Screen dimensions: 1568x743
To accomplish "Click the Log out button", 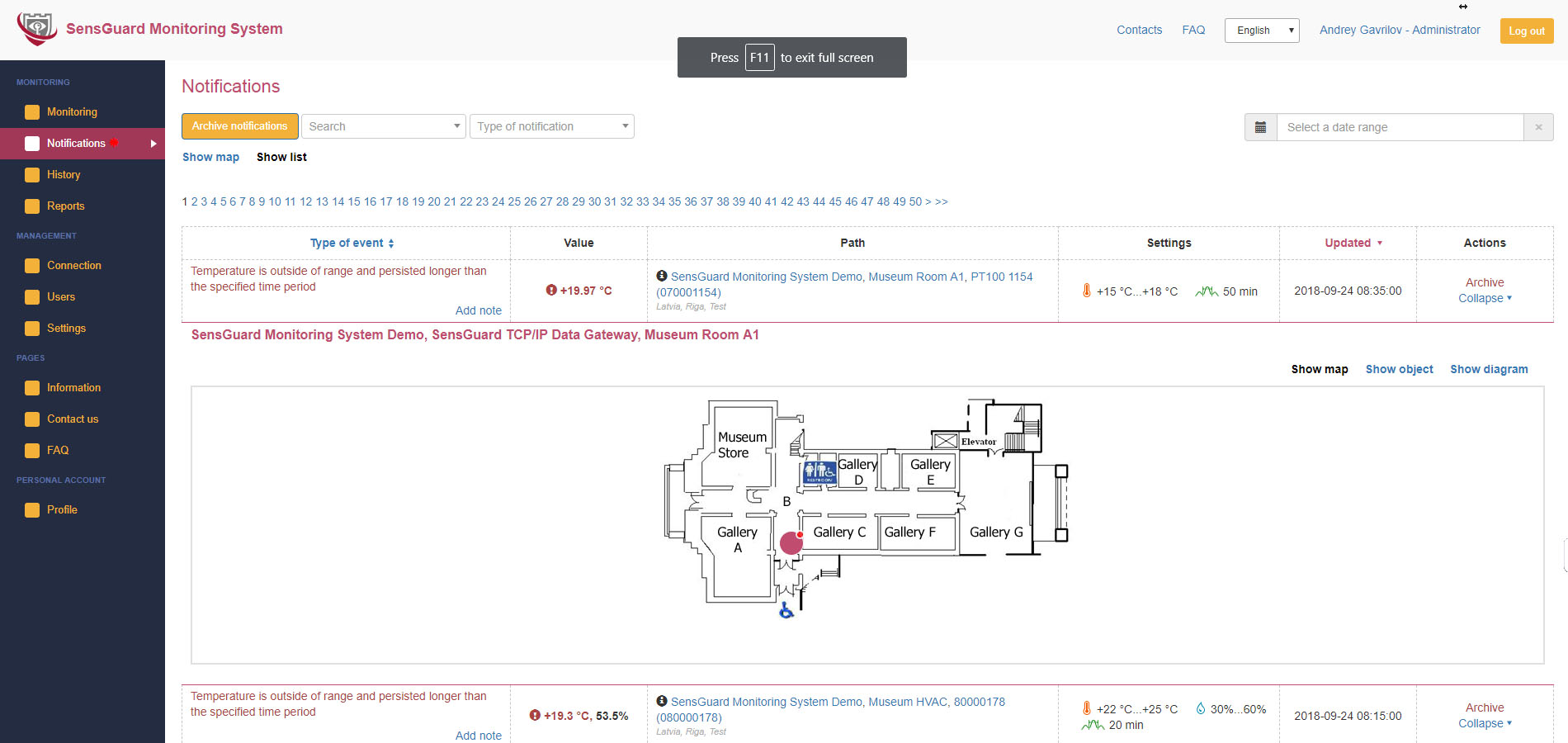I will point(1526,31).
